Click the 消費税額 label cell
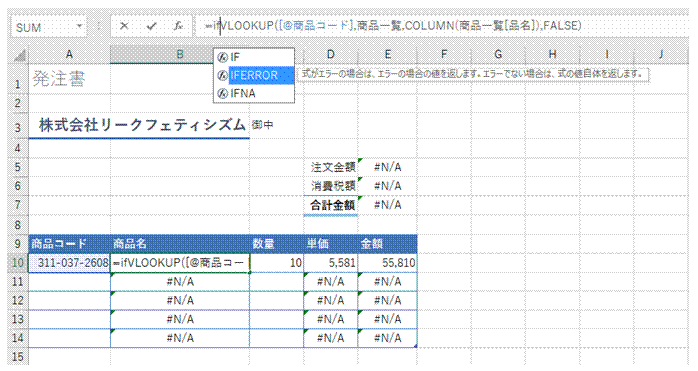Viewport: 698px width, 371px height. click(x=331, y=186)
